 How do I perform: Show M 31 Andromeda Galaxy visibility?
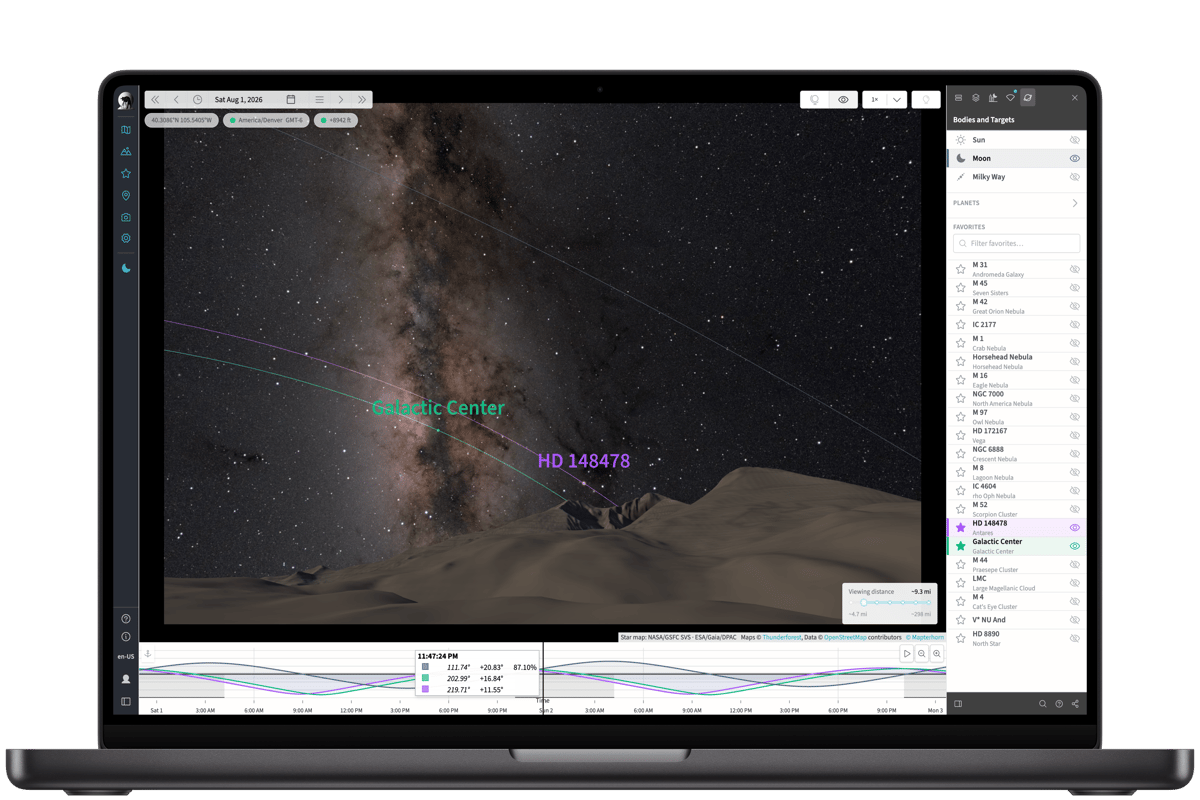click(1075, 269)
